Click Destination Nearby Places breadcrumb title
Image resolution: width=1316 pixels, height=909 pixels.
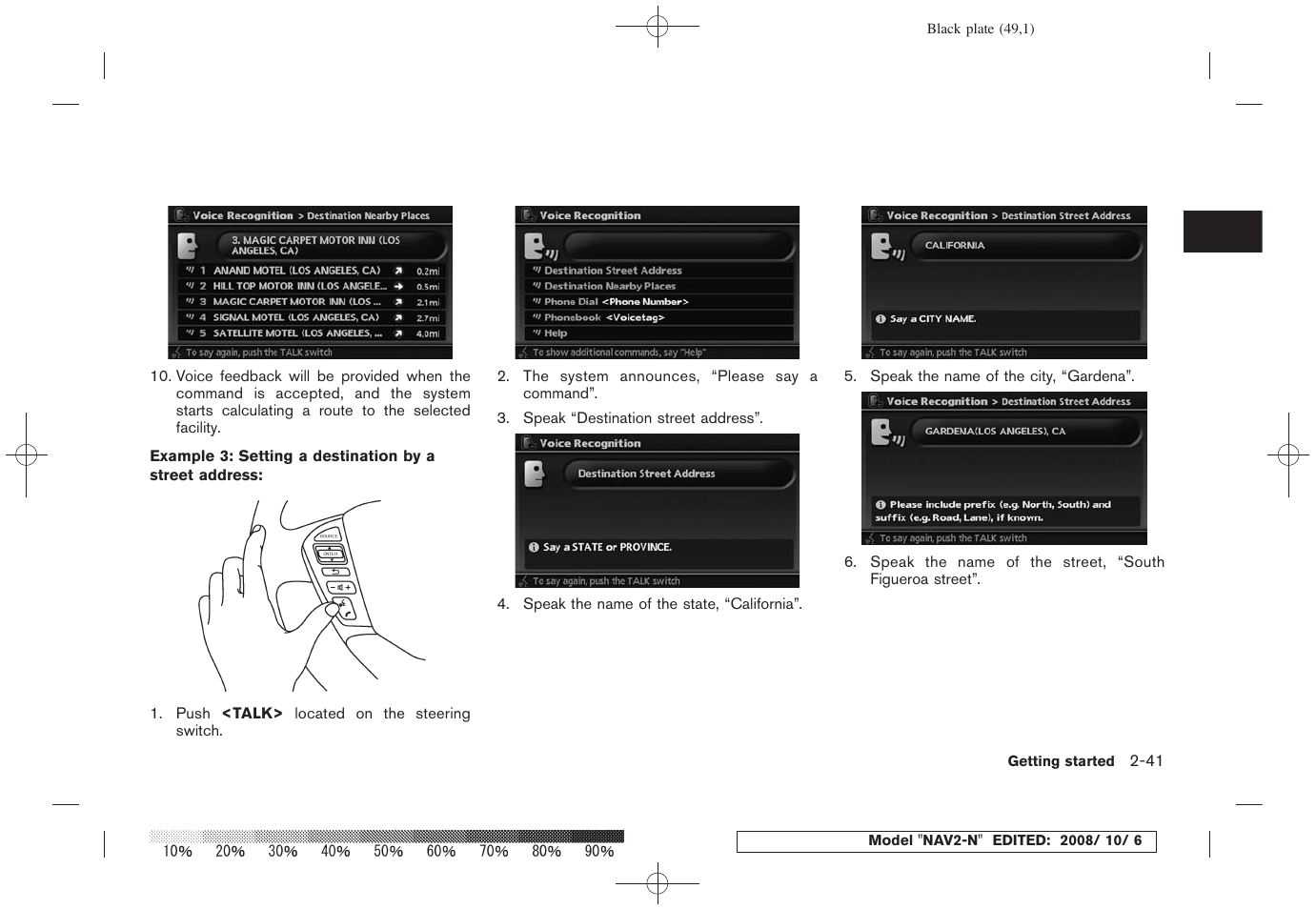click(368, 216)
